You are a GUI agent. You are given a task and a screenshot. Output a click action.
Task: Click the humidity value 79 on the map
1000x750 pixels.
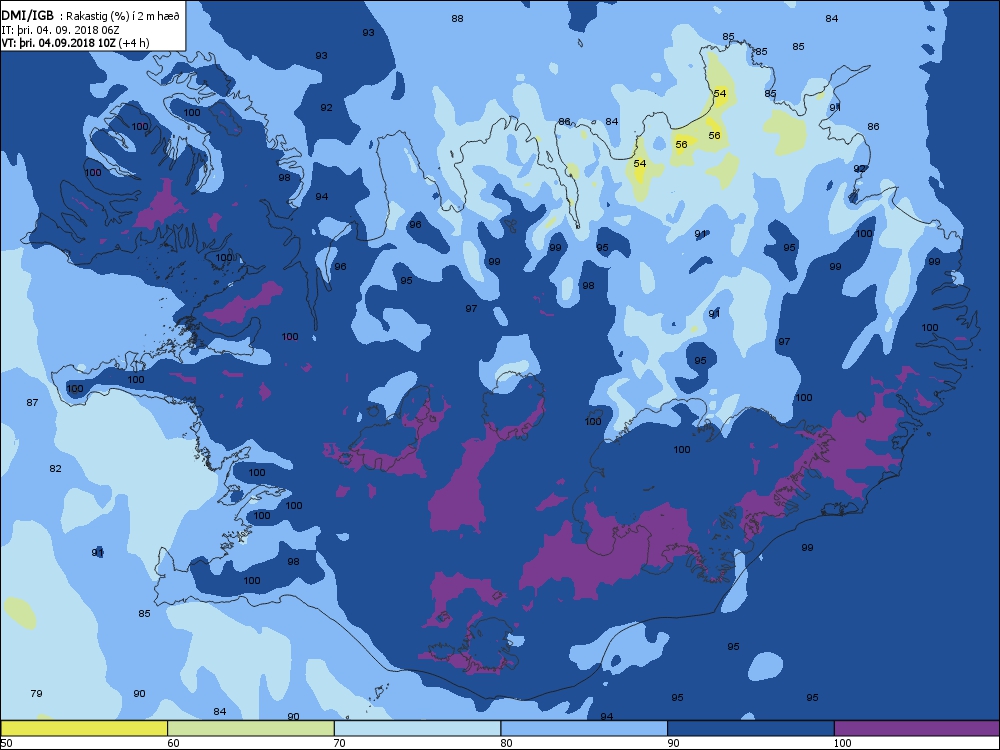[x=36, y=693]
